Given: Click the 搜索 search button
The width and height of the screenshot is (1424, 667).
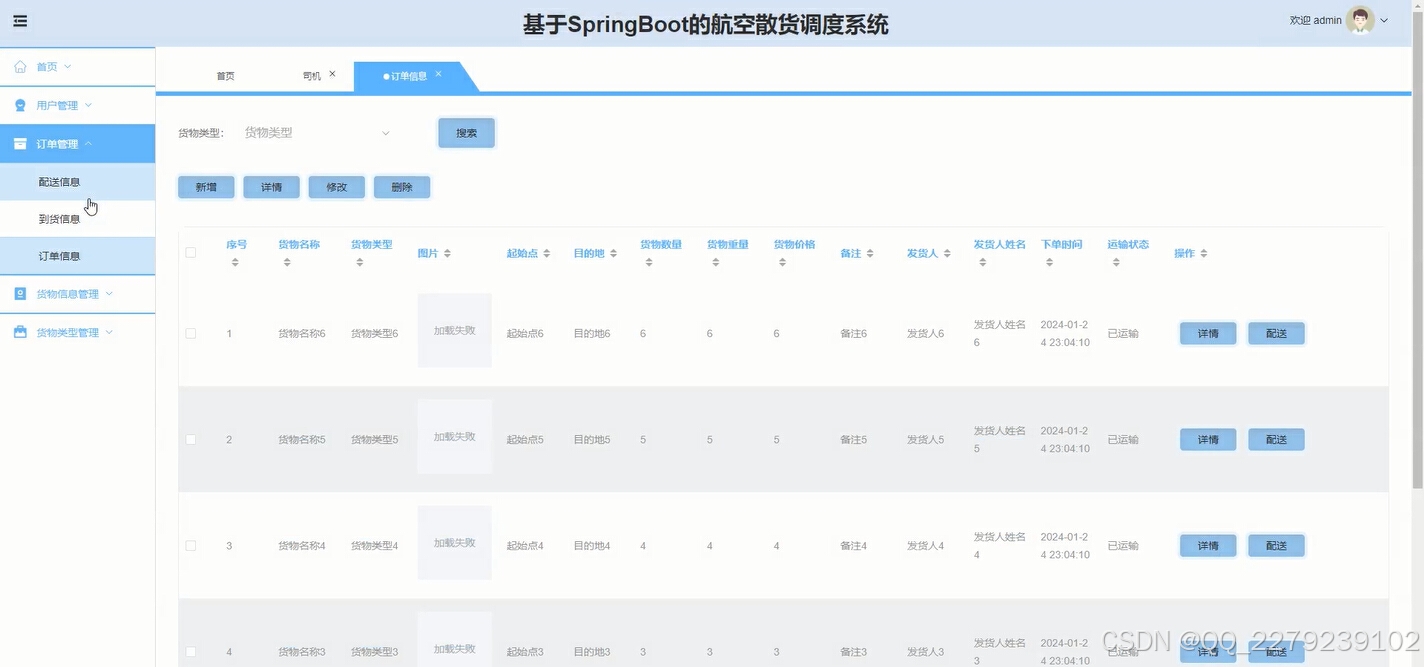Looking at the screenshot, I should [x=465, y=132].
